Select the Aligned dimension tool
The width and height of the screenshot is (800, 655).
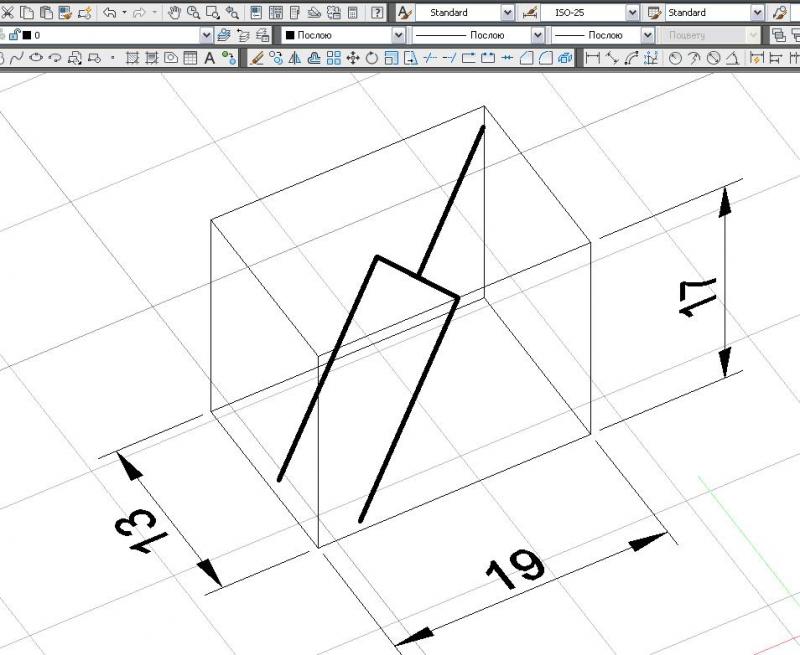612,58
